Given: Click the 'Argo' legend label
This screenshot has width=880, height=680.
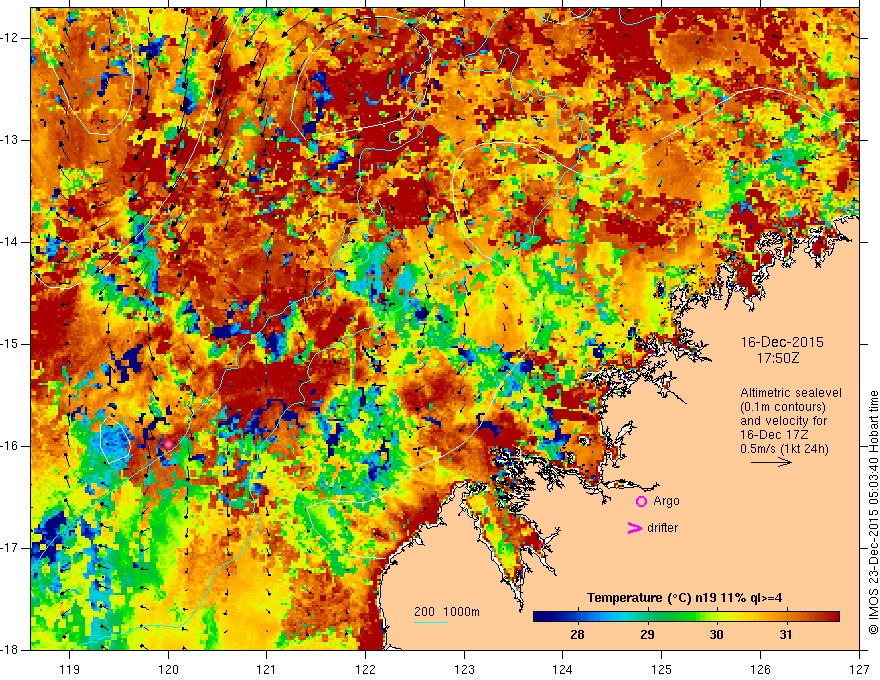Looking at the screenshot, I should (666, 501).
